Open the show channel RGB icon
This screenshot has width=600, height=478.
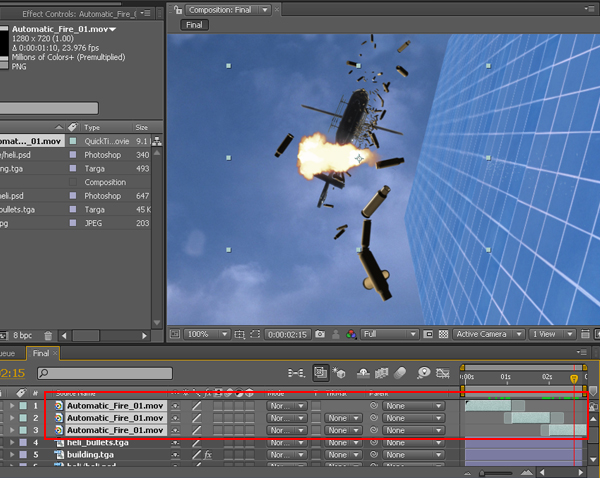pyautogui.click(x=351, y=334)
